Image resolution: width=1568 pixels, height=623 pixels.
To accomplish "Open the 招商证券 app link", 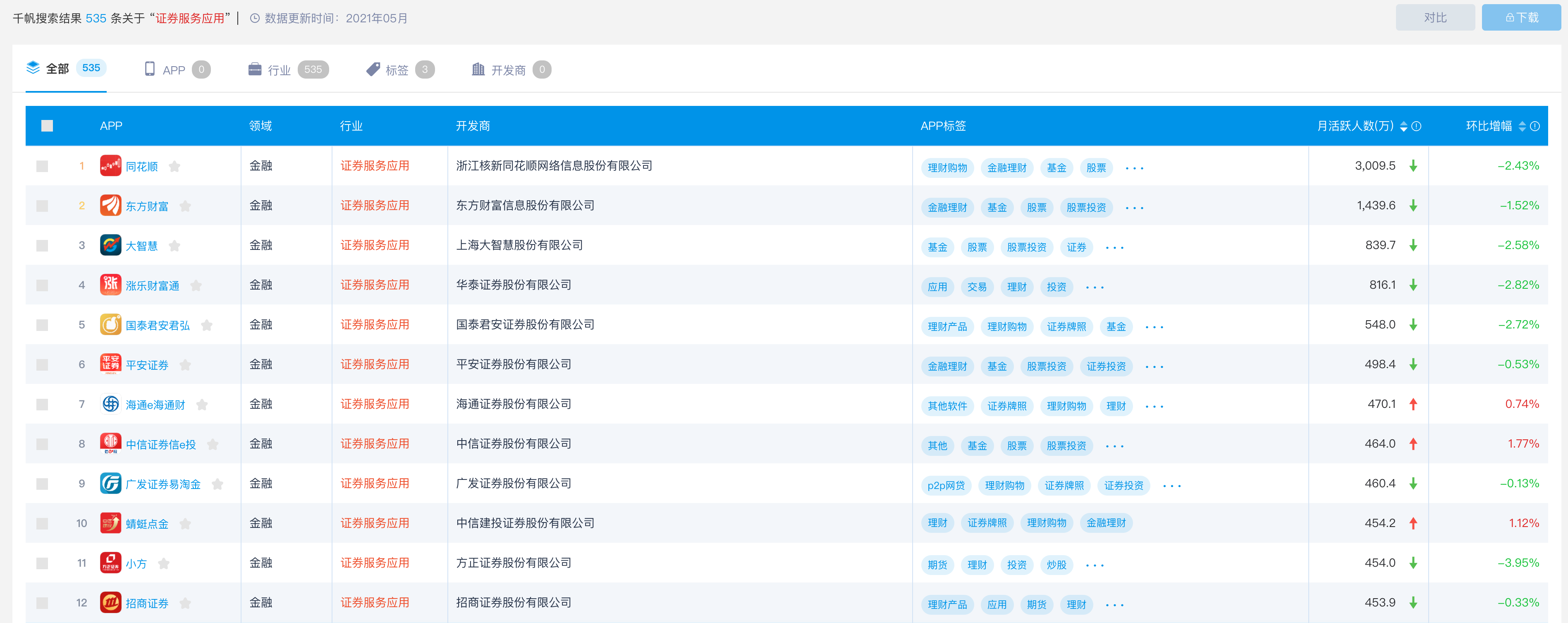I will coord(147,603).
